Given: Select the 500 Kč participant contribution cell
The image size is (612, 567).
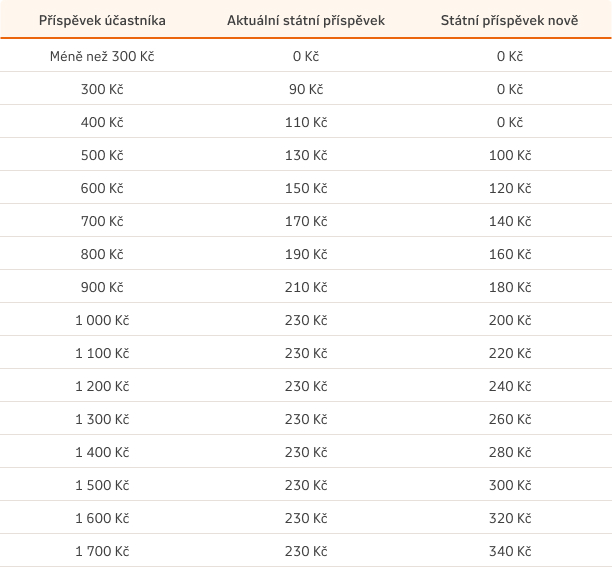Looking at the screenshot, I should coord(102,155).
